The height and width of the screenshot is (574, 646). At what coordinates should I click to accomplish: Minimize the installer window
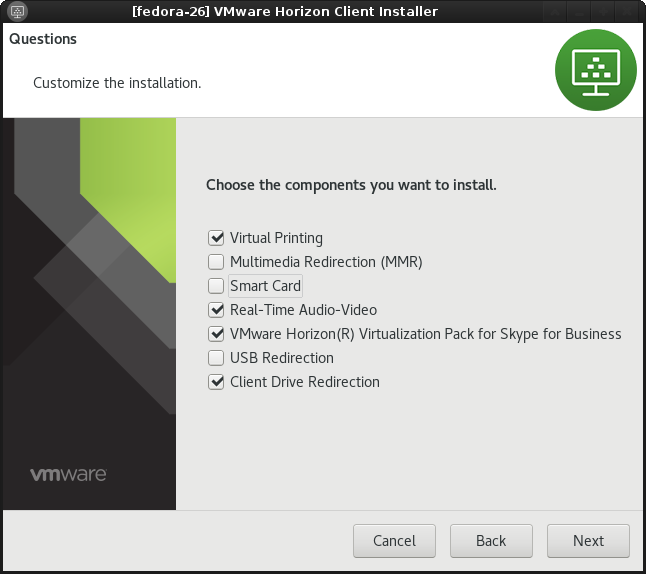[x=579, y=12]
